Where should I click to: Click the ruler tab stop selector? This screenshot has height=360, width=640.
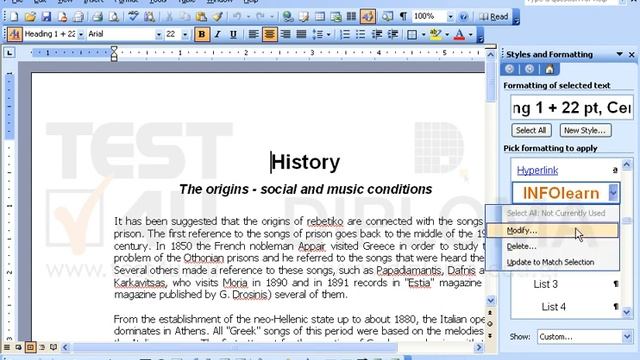[x=10, y=52]
